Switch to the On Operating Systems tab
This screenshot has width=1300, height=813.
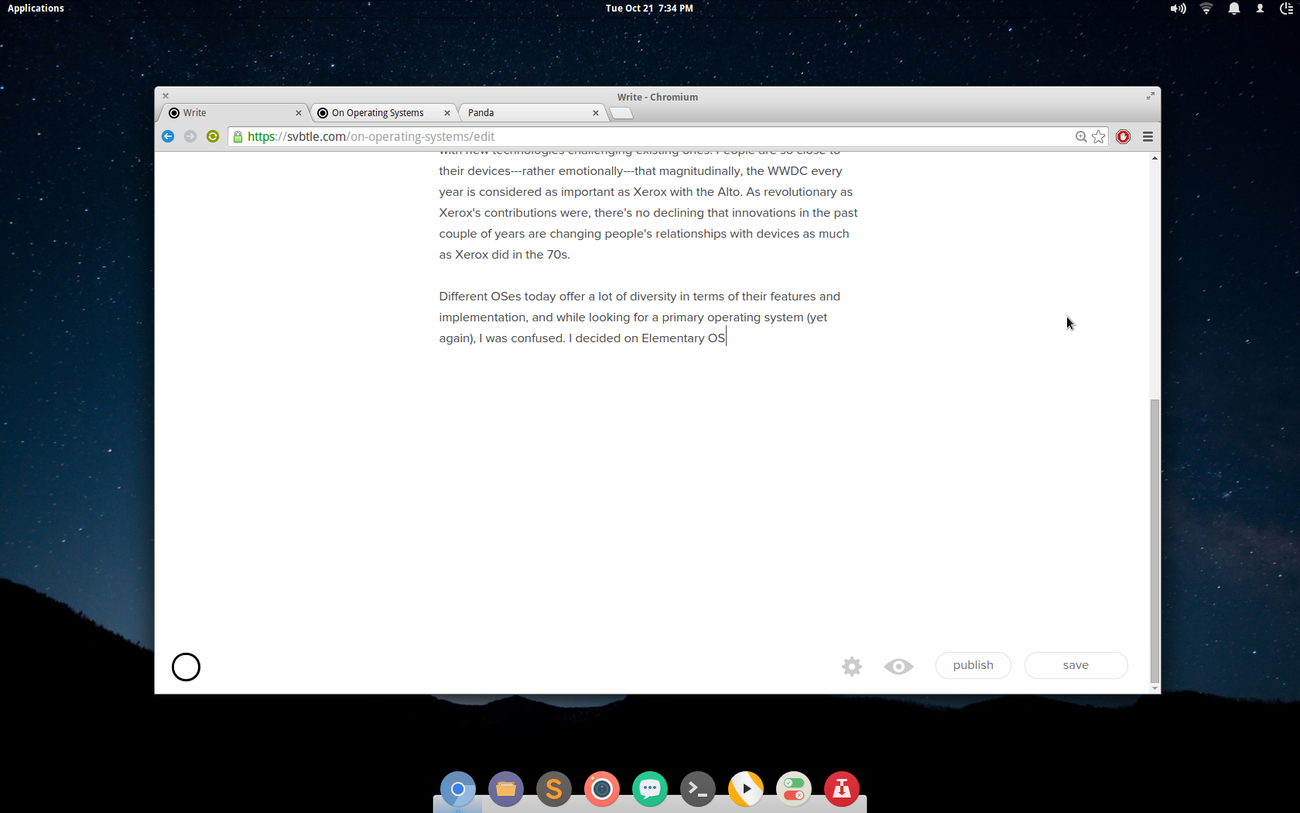[x=378, y=113]
